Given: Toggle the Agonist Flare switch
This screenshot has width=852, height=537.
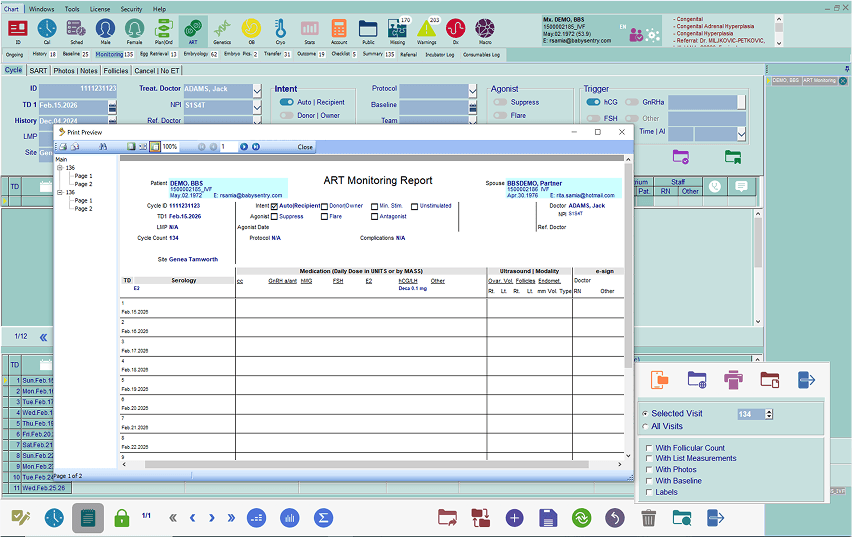Looking at the screenshot, I should pyautogui.click(x=500, y=115).
